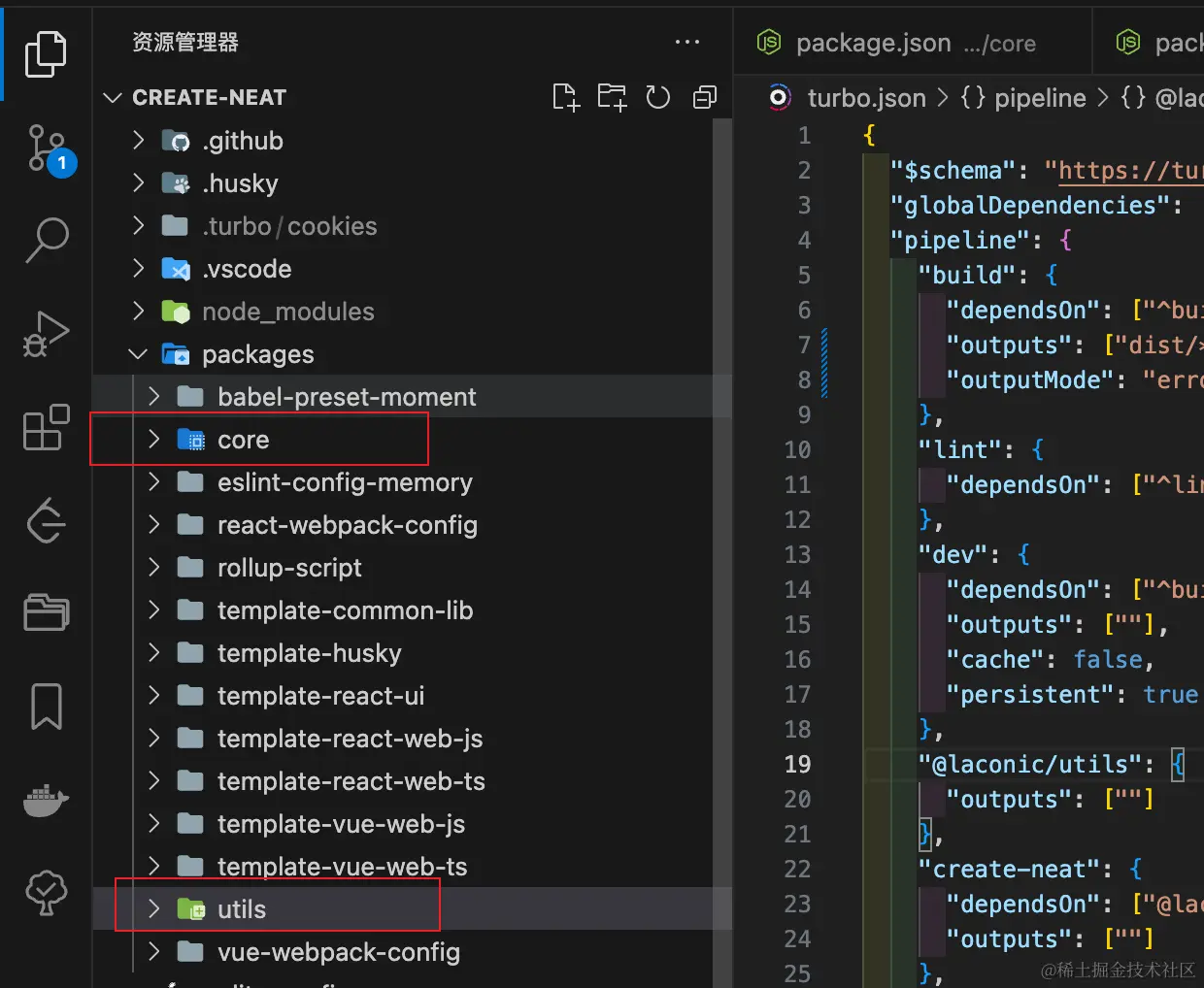
Task: Open the Explorer view in activity bar
Action: [46, 53]
